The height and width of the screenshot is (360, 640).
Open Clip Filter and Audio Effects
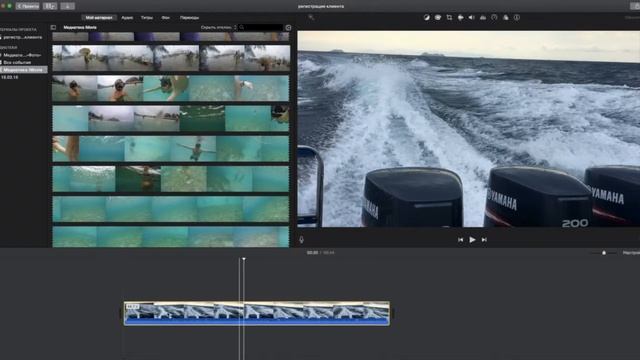pos(506,18)
